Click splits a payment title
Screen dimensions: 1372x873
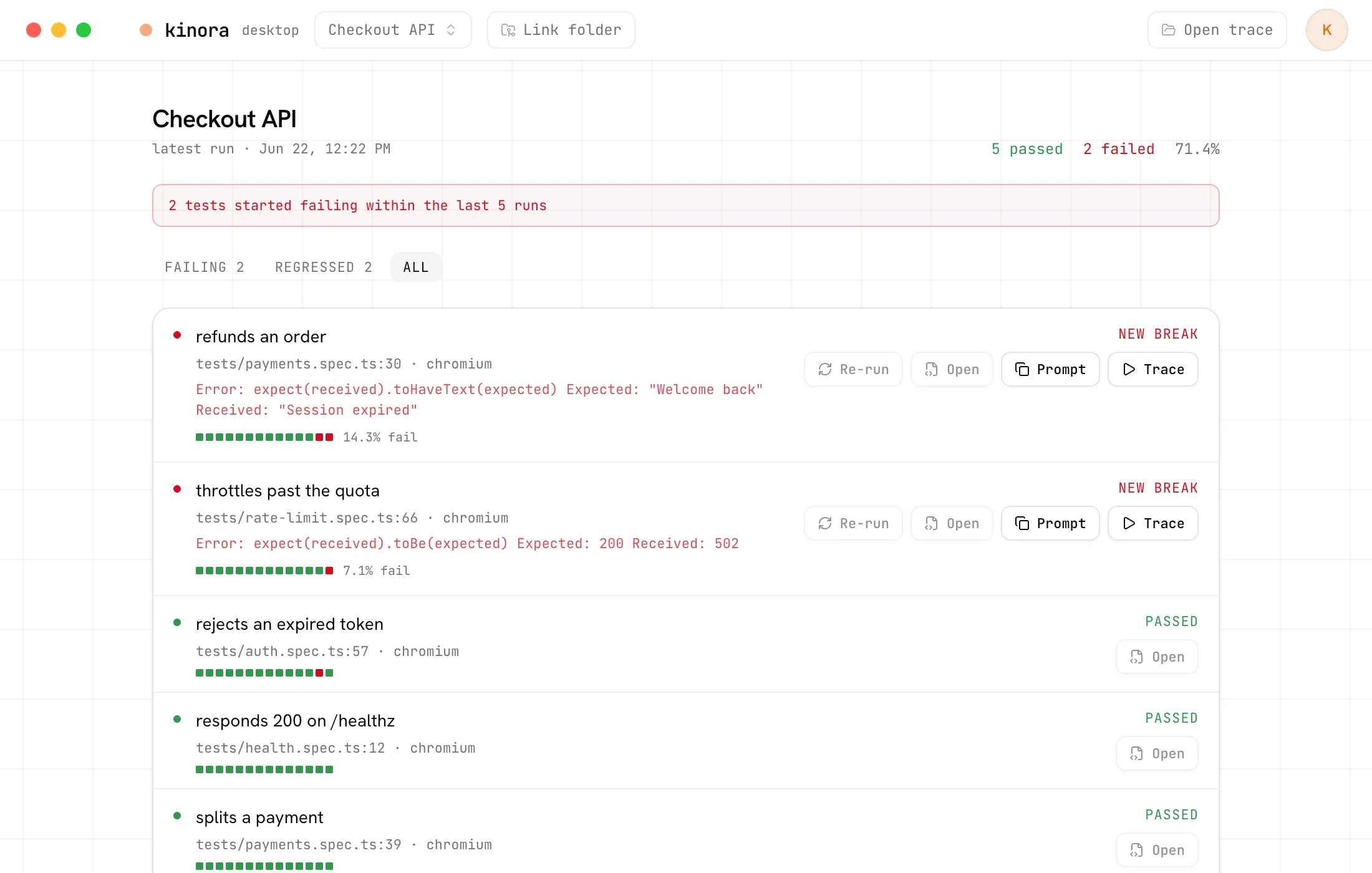pos(259,818)
